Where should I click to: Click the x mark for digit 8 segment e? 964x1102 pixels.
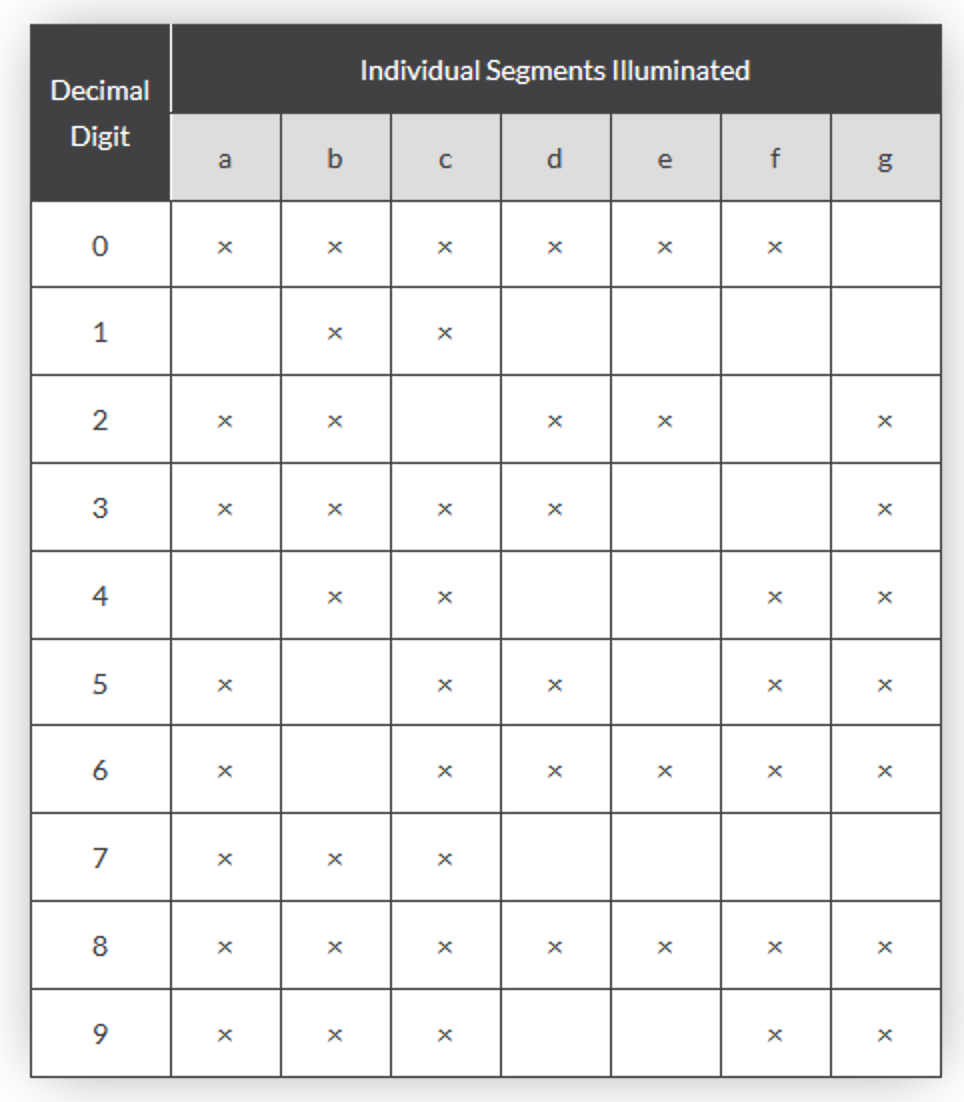[665, 947]
